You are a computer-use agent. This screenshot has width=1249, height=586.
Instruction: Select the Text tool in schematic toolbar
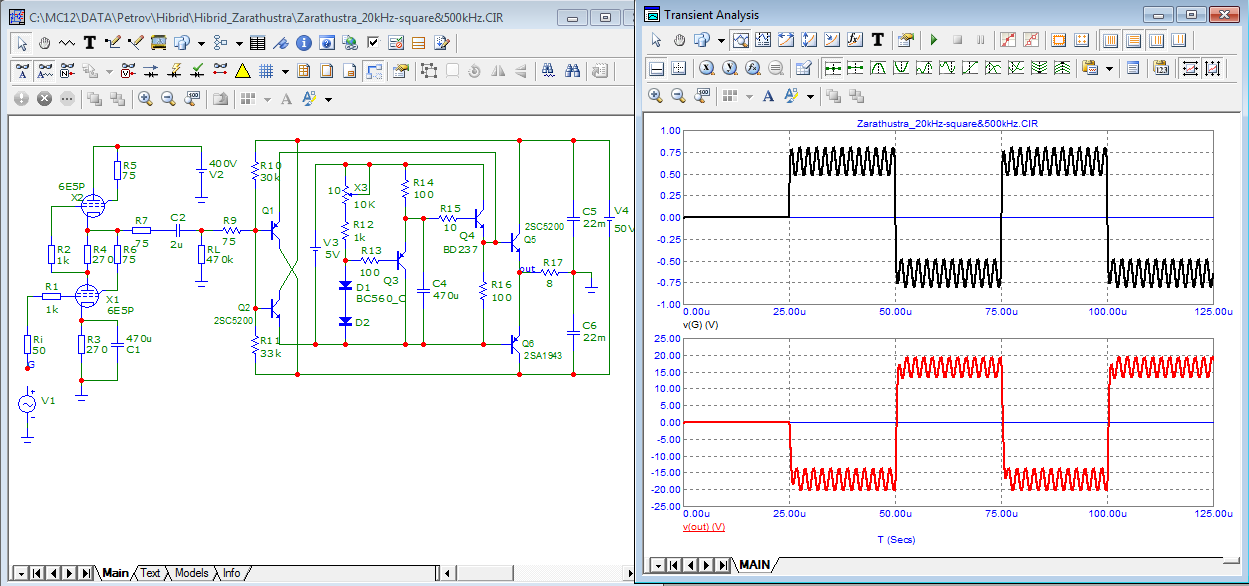point(89,43)
